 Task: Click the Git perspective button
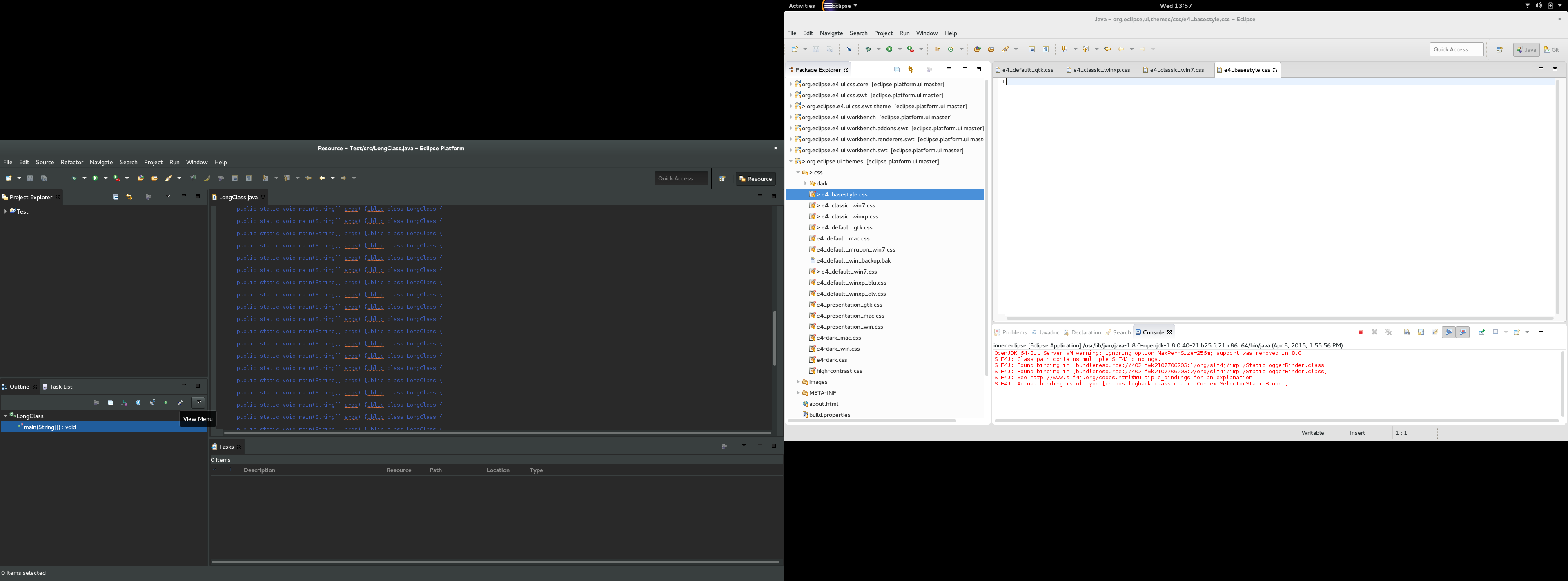pyautogui.click(x=1552, y=50)
